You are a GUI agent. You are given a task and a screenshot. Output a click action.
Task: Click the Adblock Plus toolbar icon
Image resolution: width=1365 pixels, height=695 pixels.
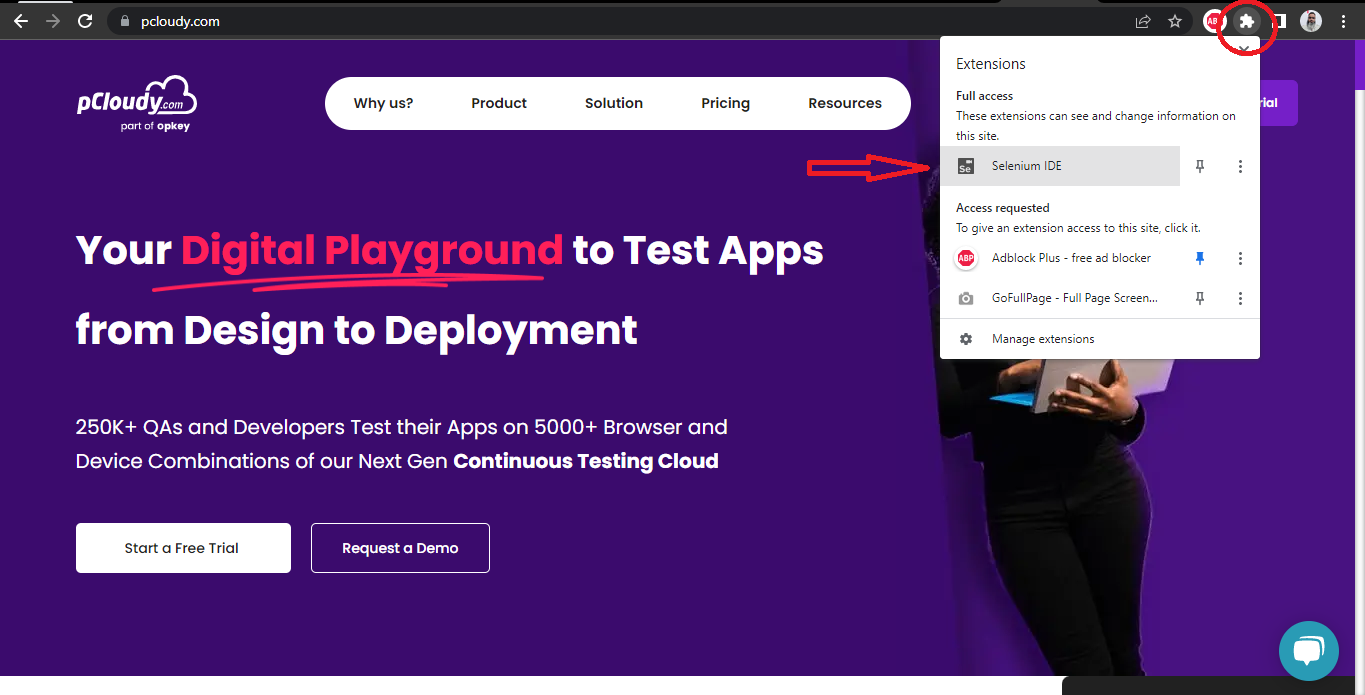pyautogui.click(x=1214, y=21)
